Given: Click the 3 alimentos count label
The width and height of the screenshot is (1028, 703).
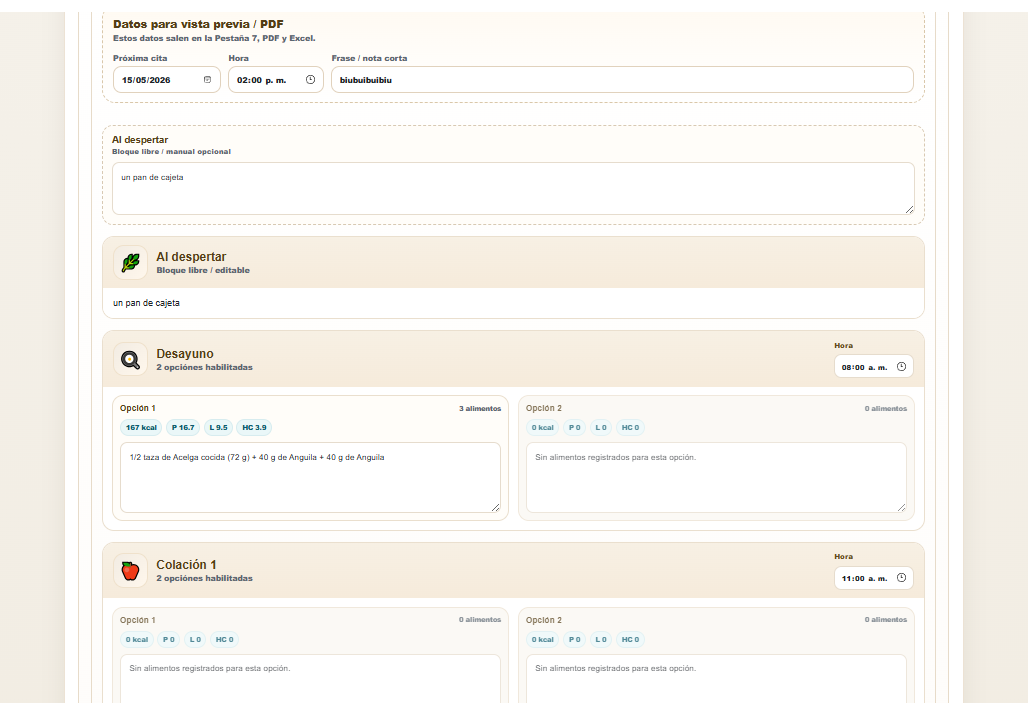Looking at the screenshot, I should click(480, 409).
